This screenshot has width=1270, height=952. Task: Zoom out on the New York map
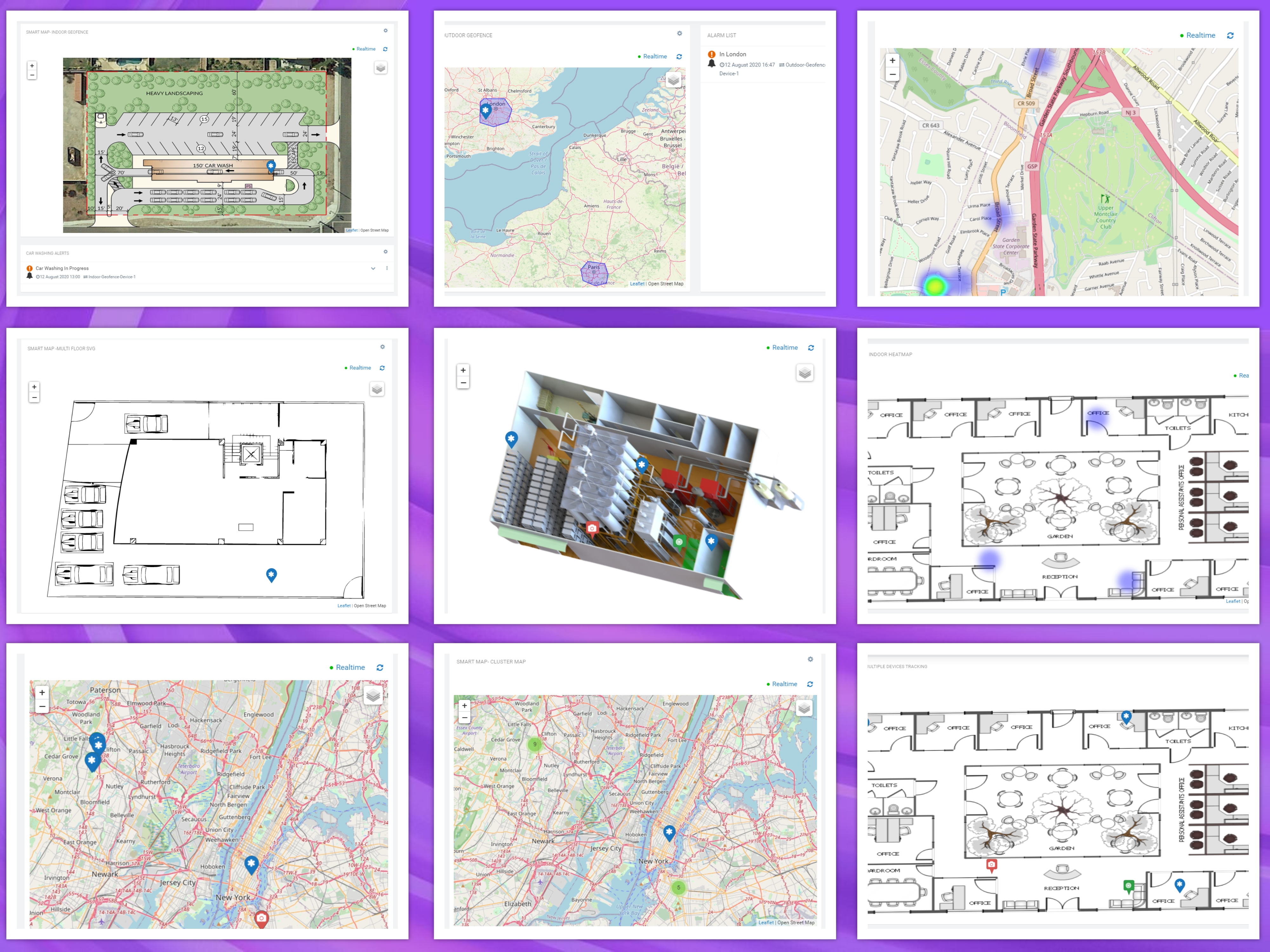coord(42,707)
